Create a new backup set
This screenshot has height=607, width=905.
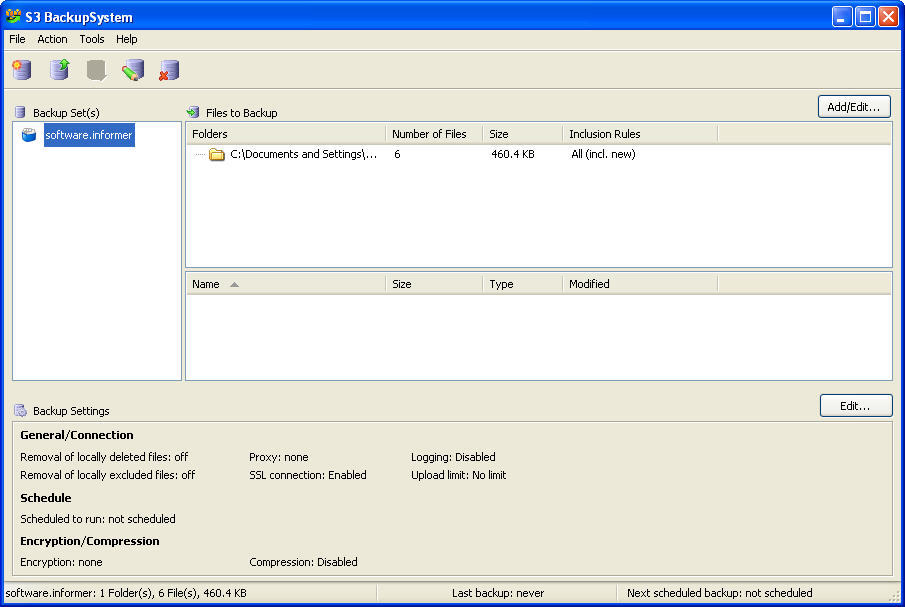pyautogui.click(x=21, y=70)
